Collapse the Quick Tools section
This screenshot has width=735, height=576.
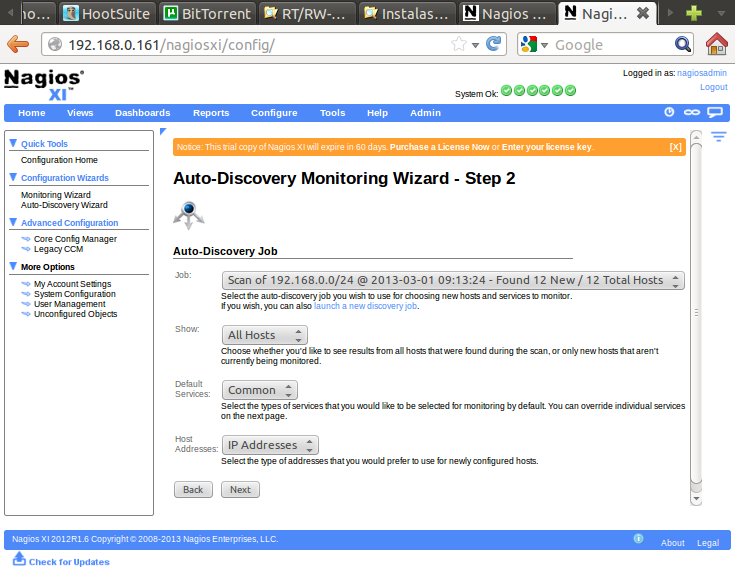point(13,143)
